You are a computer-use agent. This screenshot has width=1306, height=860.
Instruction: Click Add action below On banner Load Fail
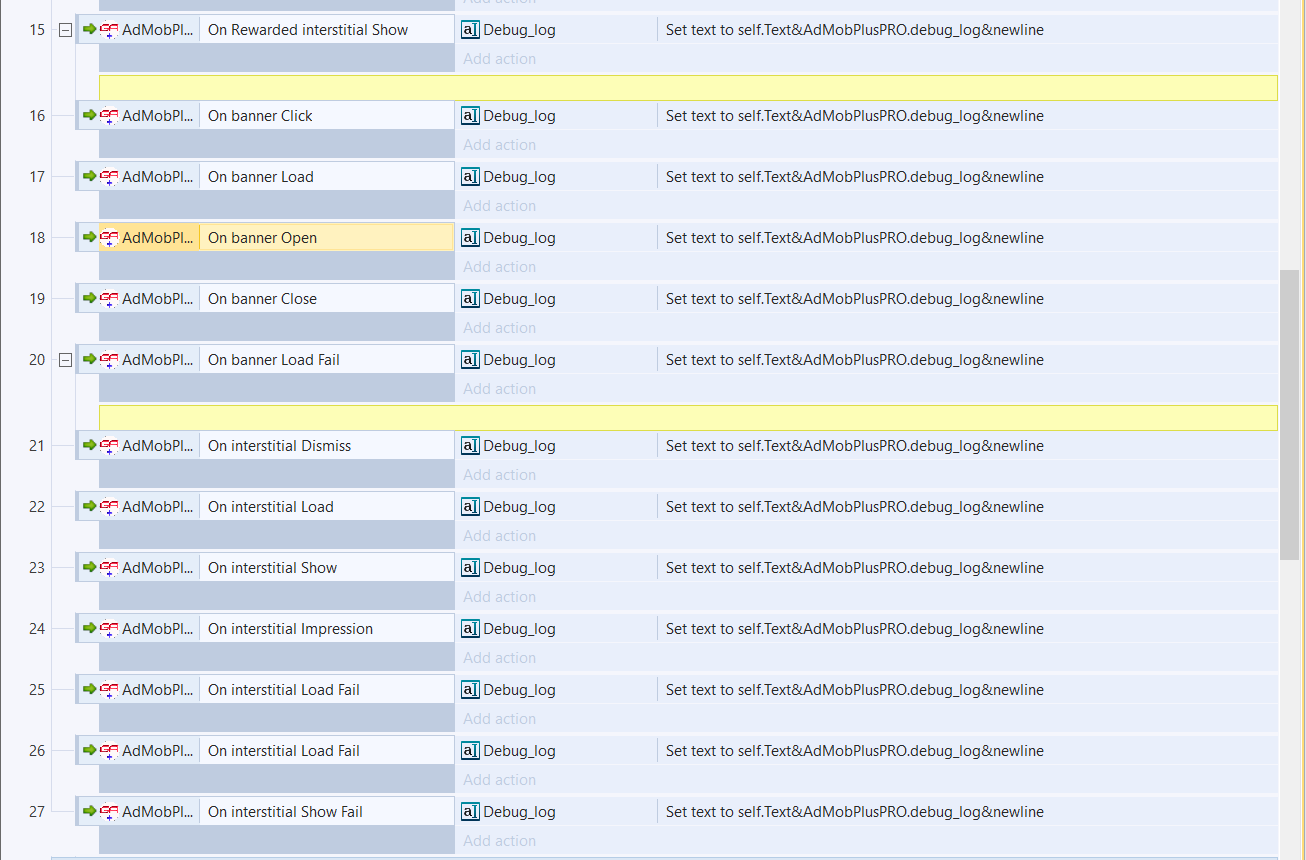click(x=499, y=389)
